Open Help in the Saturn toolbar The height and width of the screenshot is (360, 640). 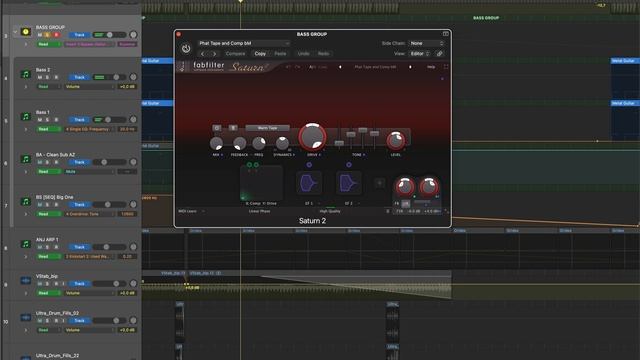pos(431,67)
